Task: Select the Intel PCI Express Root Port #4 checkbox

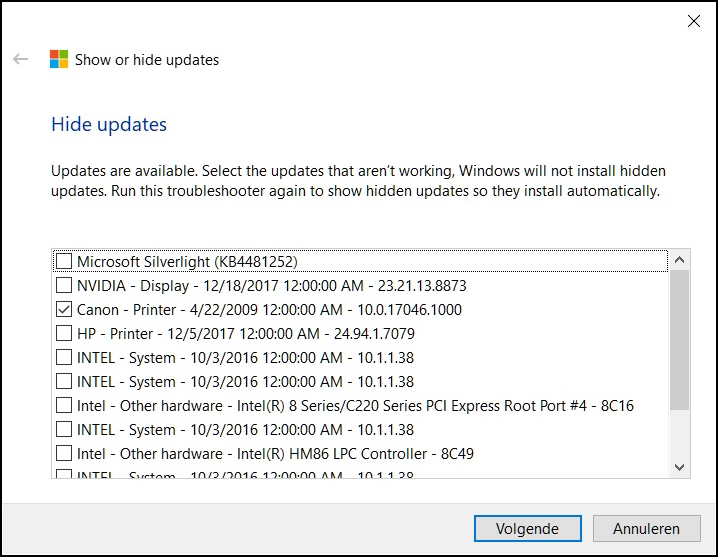Action: [x=64, y=405]
